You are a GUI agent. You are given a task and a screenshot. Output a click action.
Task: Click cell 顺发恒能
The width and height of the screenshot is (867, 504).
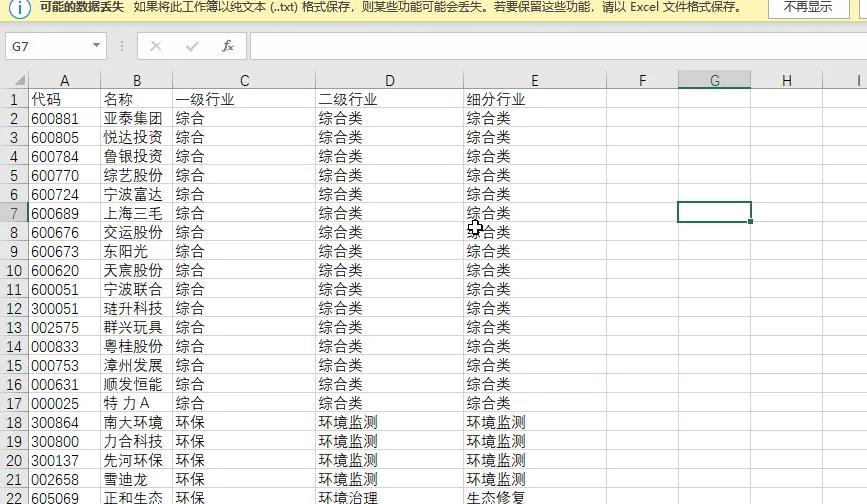137,384
